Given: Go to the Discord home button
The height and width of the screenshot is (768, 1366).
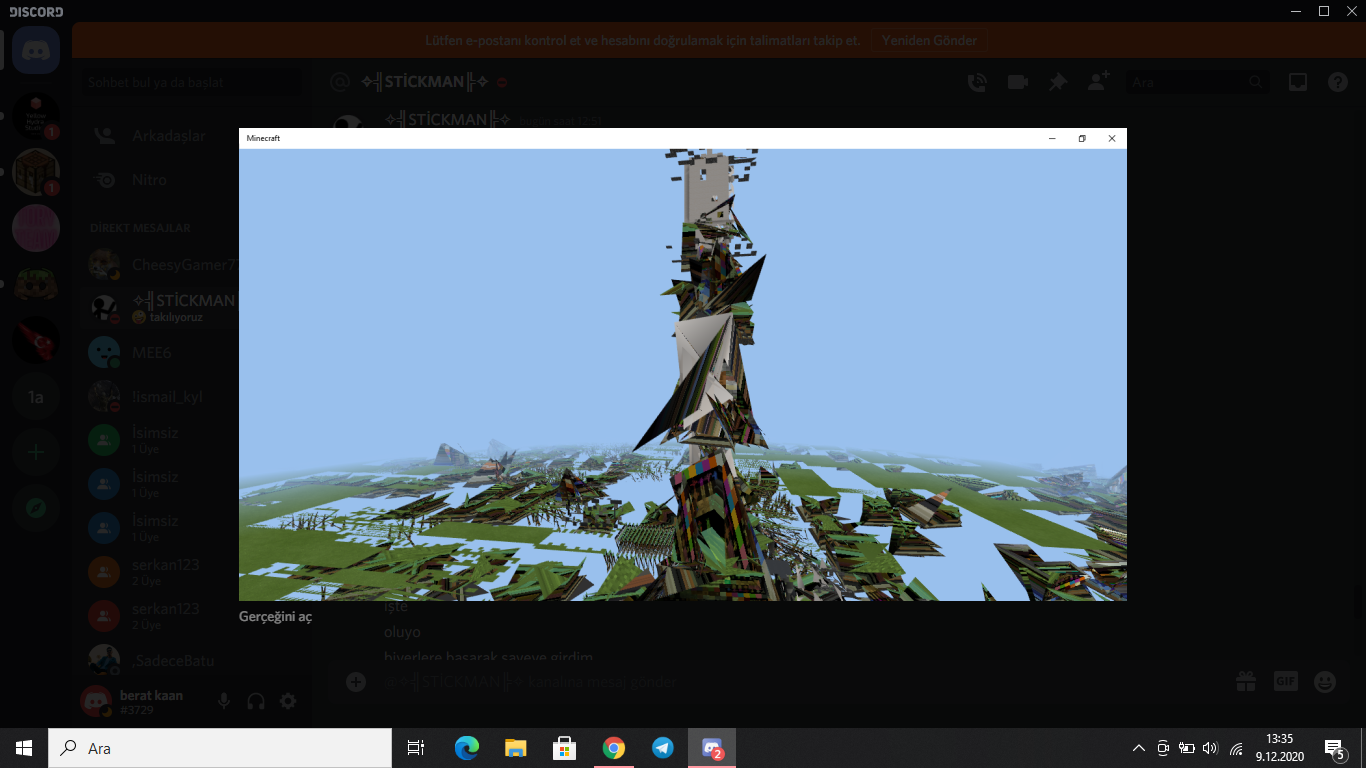Looking at the screenshot, I should click(36, 49).
